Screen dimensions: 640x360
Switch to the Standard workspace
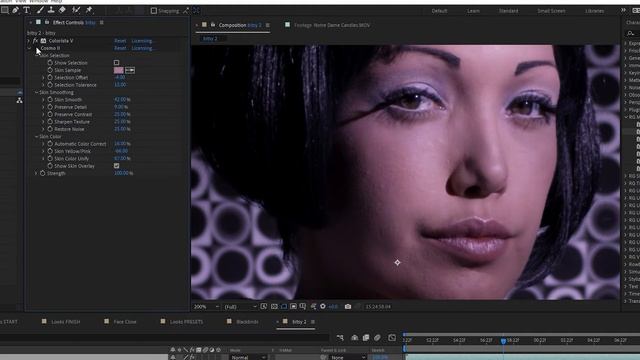coord(509,11)
